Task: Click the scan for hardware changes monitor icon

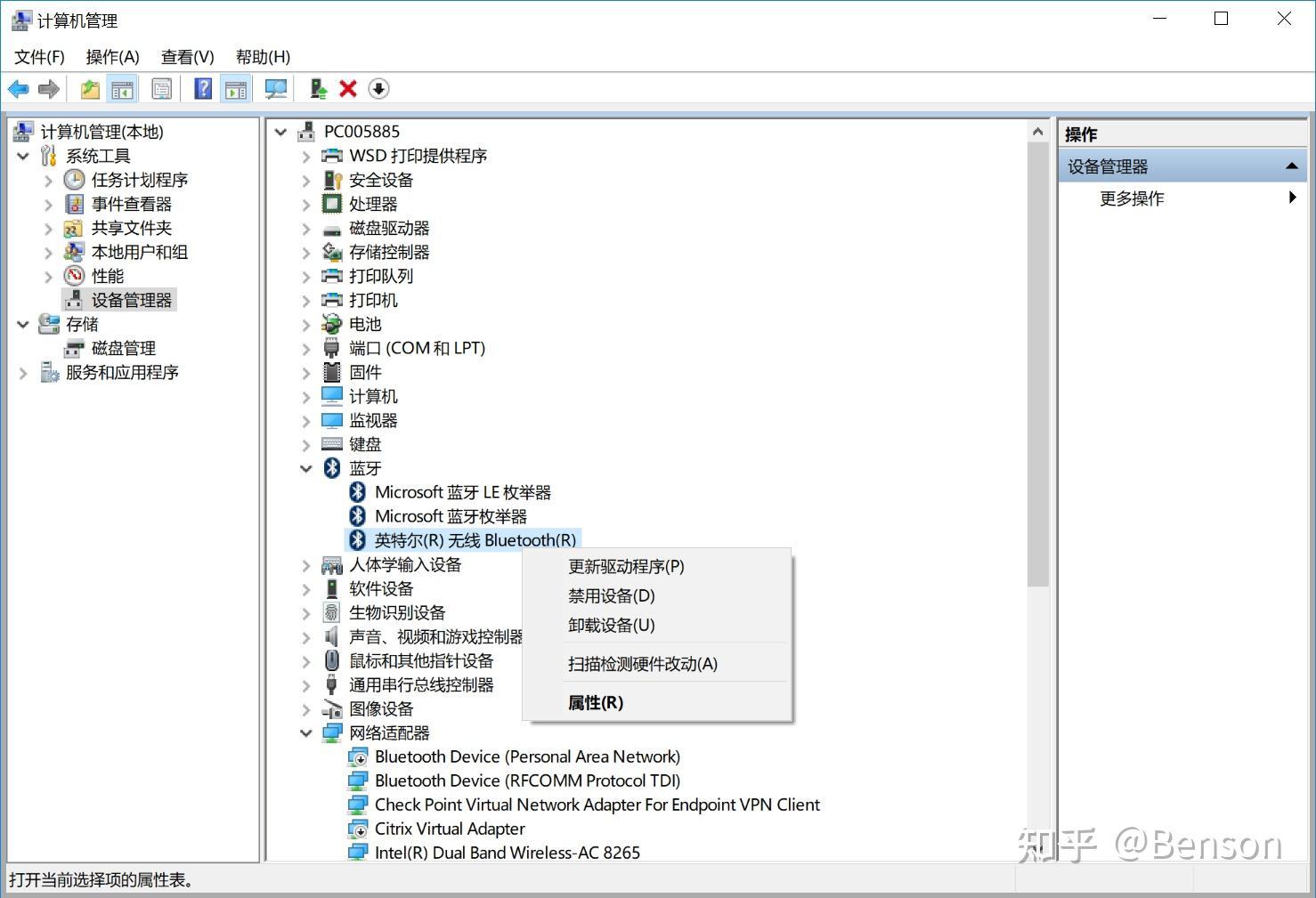Action: (276, 89)
